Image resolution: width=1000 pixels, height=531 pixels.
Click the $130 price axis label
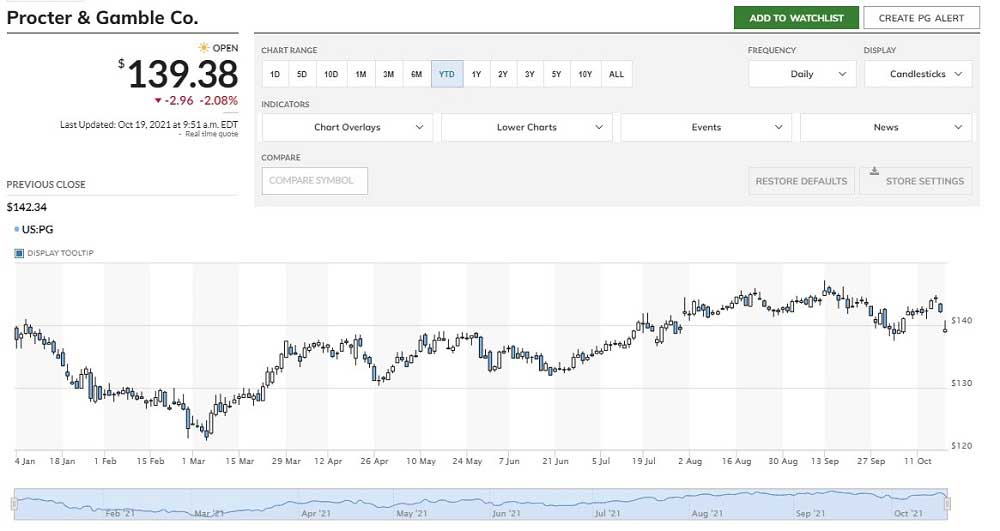[x=961, y=383]
